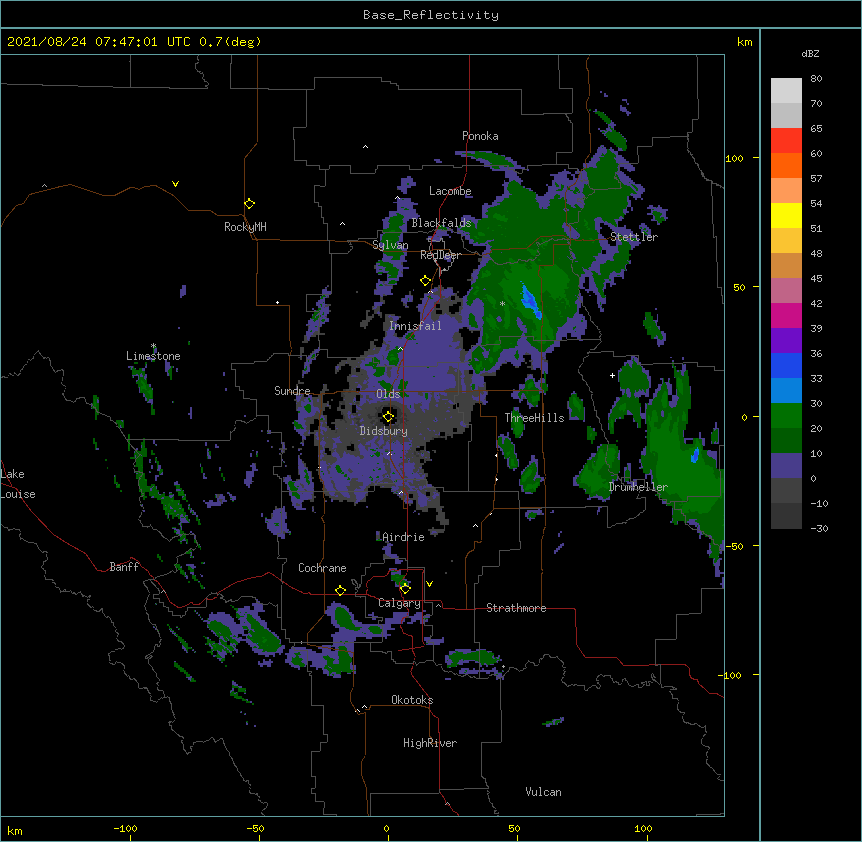This screenshot has height=842, width=862.
Task: Pick the violet 39 dBZ legend swatch
Action: (786, 340)
